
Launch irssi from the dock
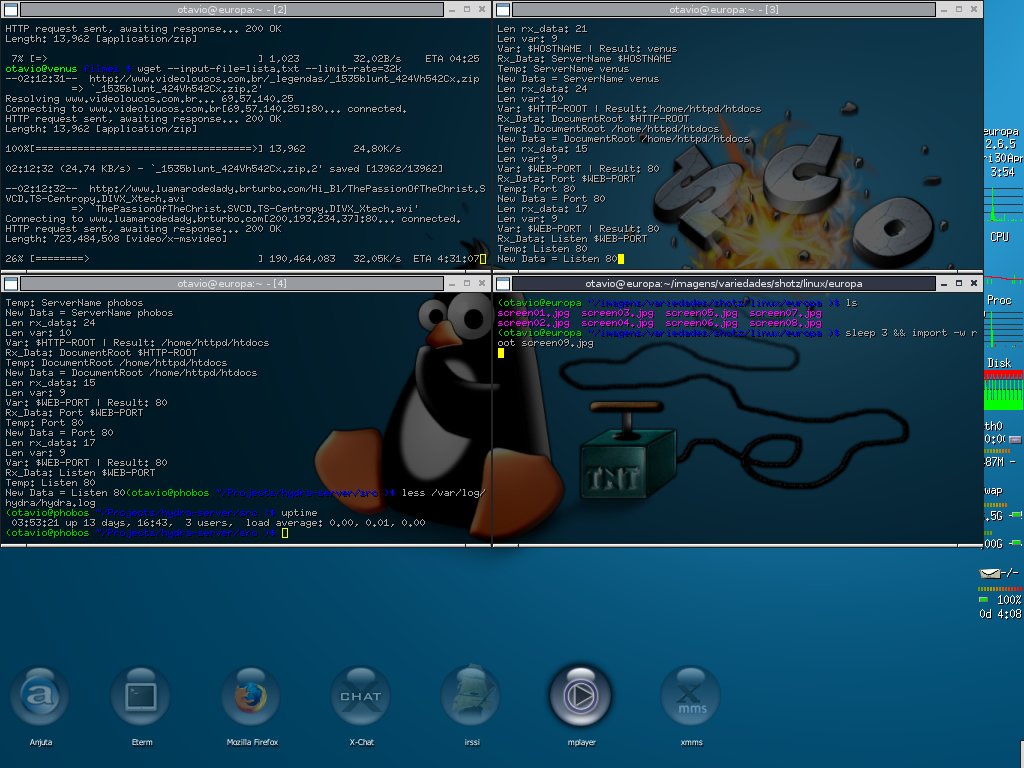[x=469, y=697]
